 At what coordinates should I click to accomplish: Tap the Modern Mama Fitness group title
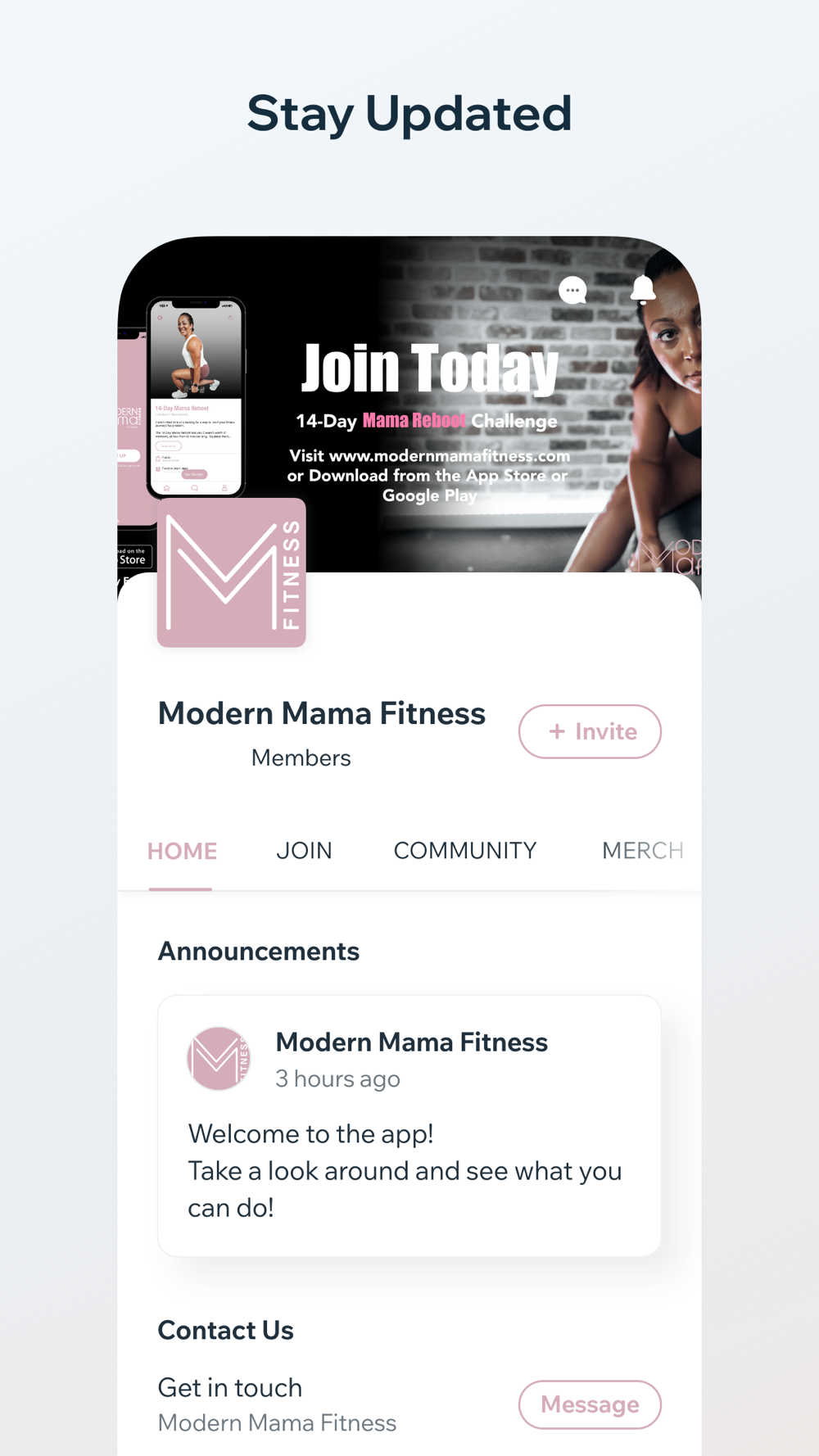(321, 713)
